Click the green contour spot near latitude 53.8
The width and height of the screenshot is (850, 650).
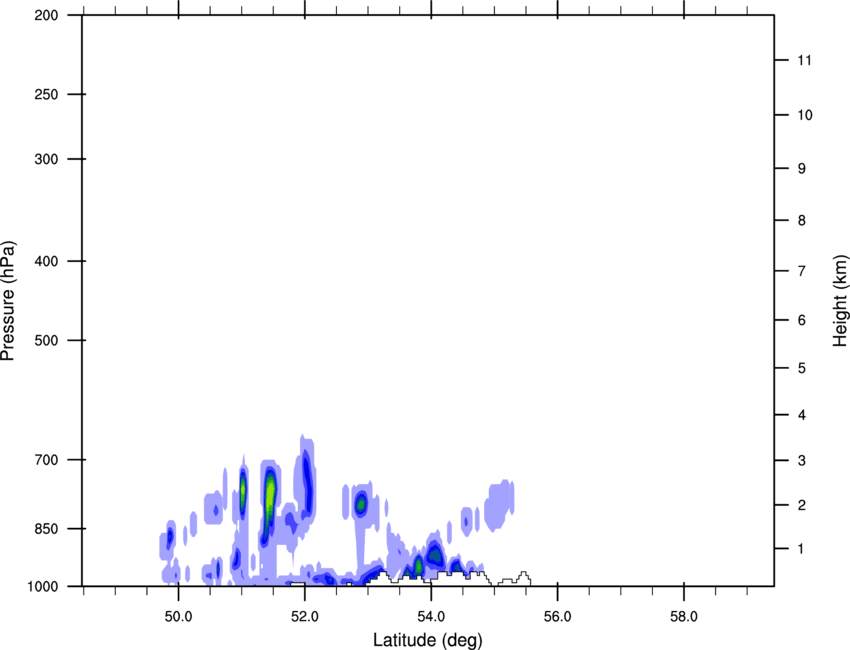tap(418, 565)
